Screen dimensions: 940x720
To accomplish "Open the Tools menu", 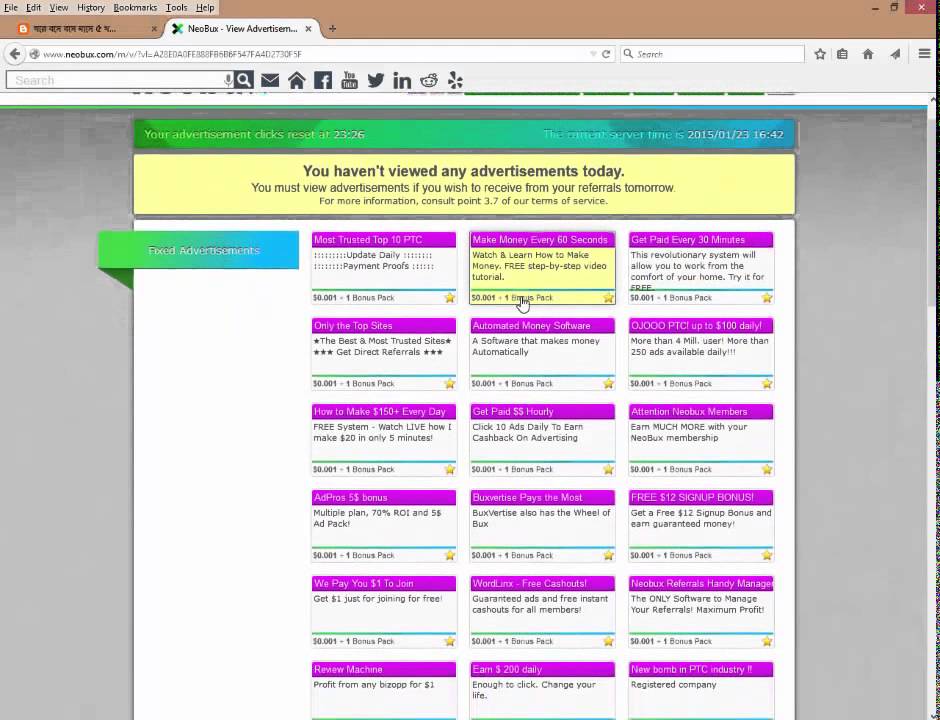I will [176, 8].
